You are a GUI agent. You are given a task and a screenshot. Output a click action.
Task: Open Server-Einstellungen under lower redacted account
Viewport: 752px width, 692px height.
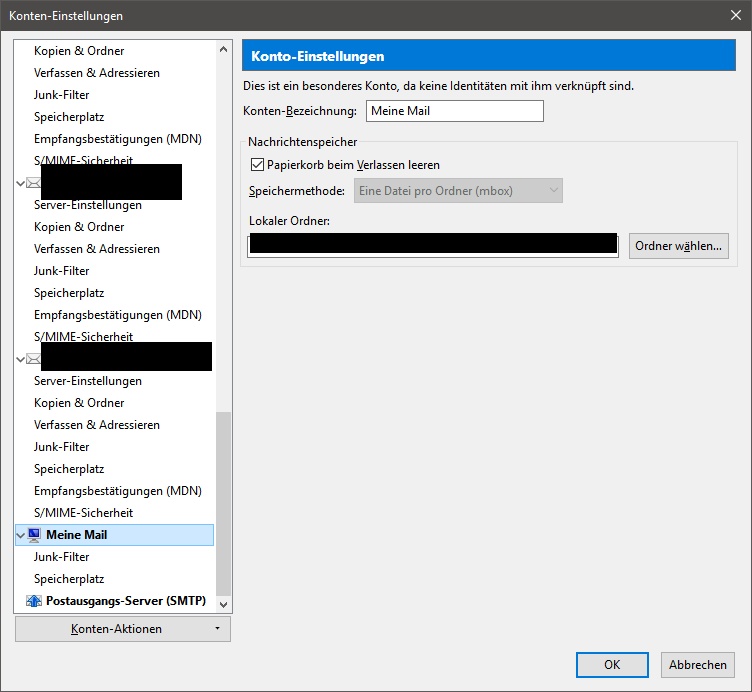[x=88, y=381]
